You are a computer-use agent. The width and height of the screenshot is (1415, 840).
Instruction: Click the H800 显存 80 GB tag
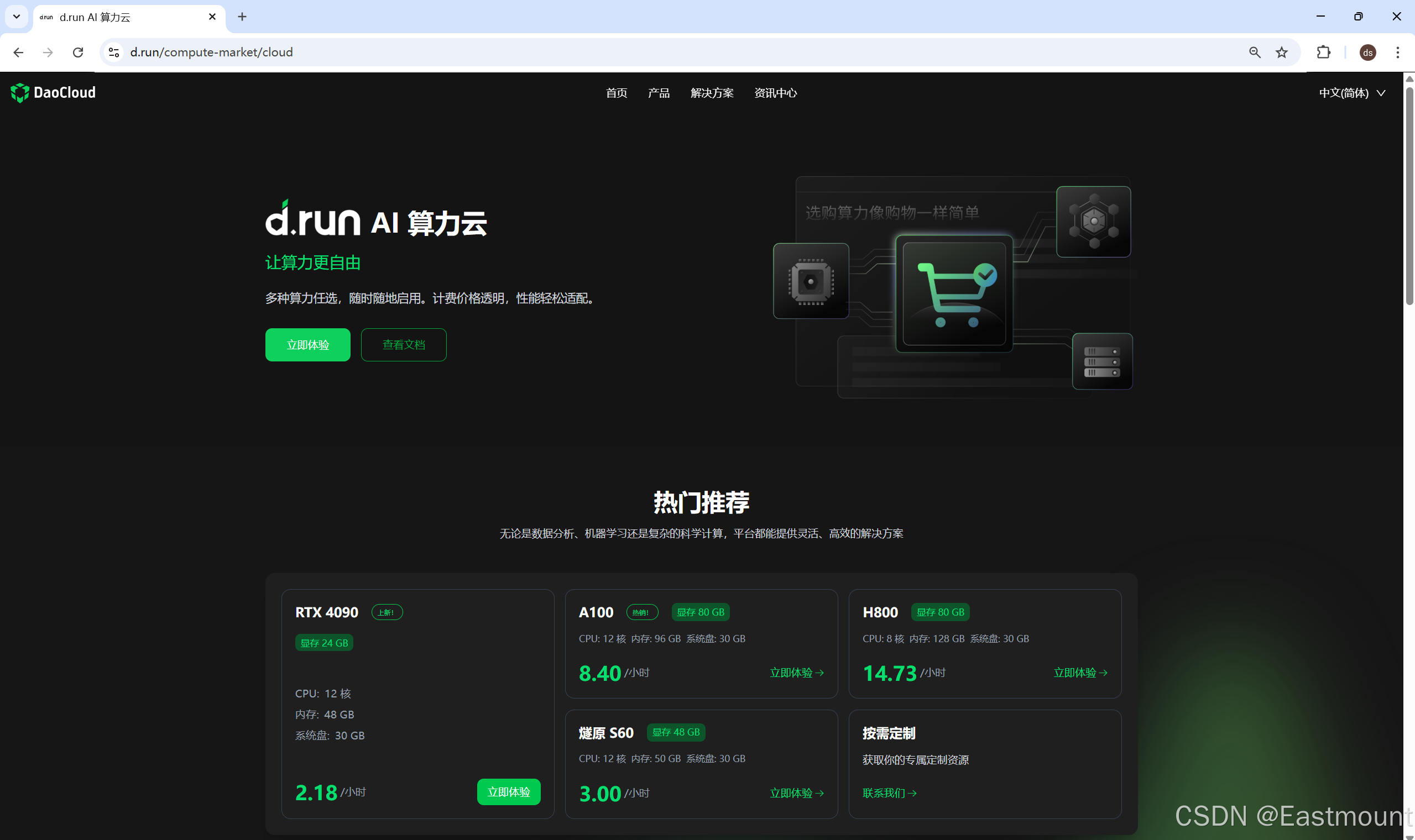coord(940,612)
